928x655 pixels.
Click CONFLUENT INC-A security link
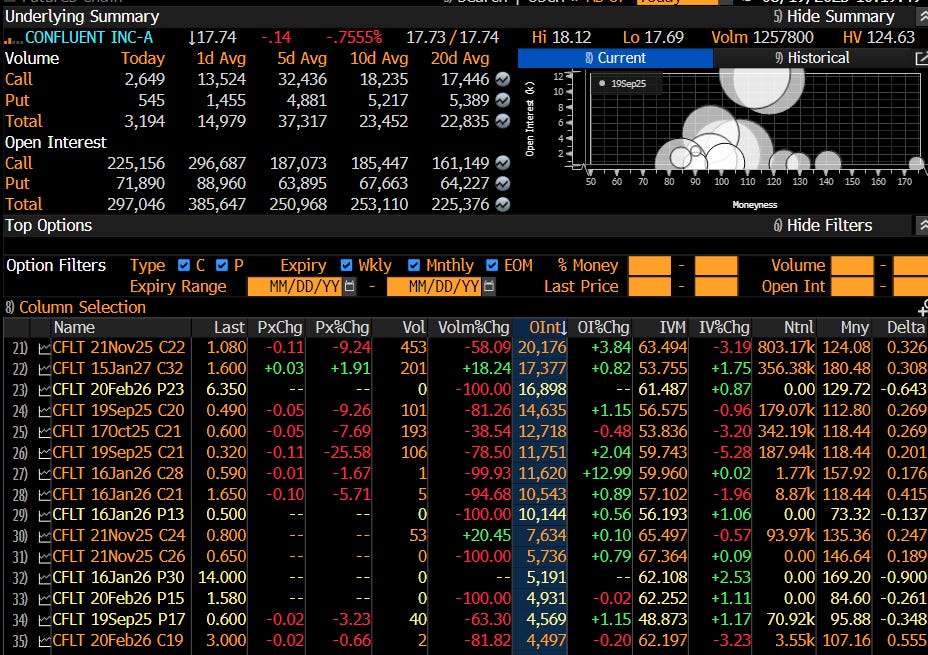(x=89, y=38)
